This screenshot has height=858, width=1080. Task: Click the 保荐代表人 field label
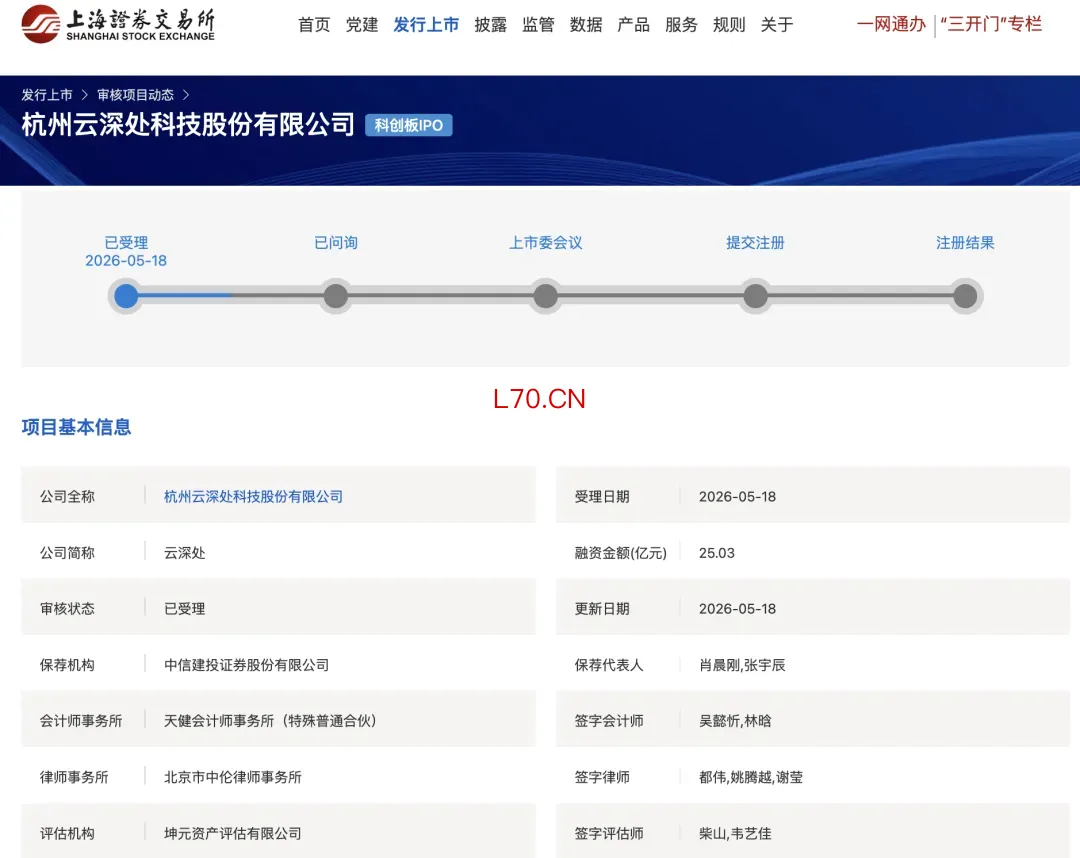[609, 665]
